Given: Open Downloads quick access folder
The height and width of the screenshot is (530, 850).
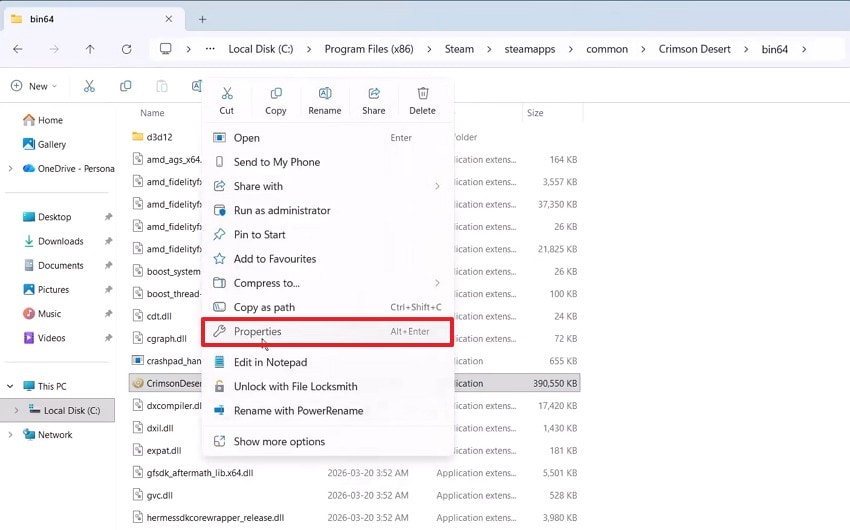Looking at the screenshot, I should 53,241.
